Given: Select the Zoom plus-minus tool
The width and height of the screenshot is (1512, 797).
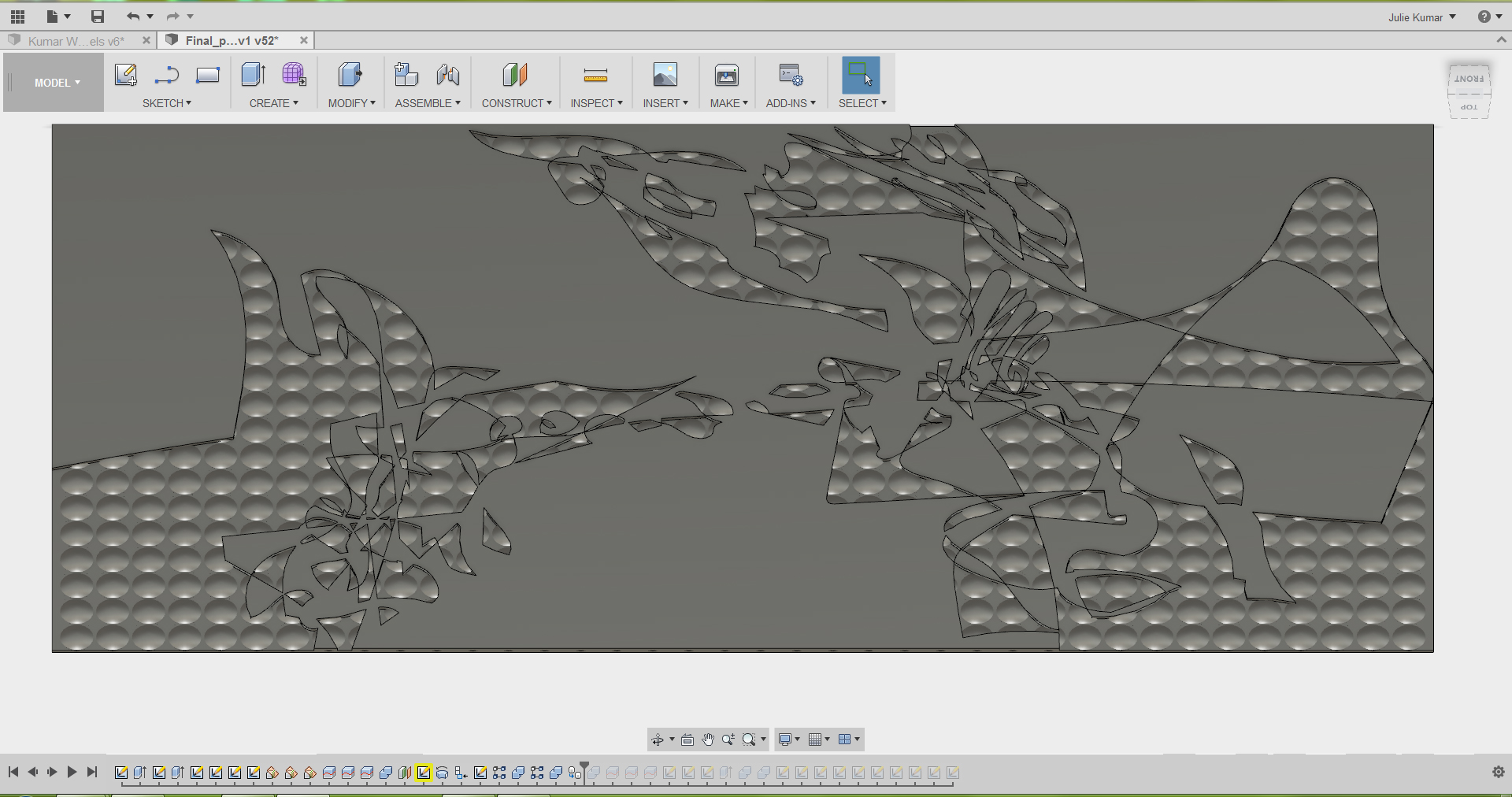Looking at the screenshot, I should pos(728,740).
